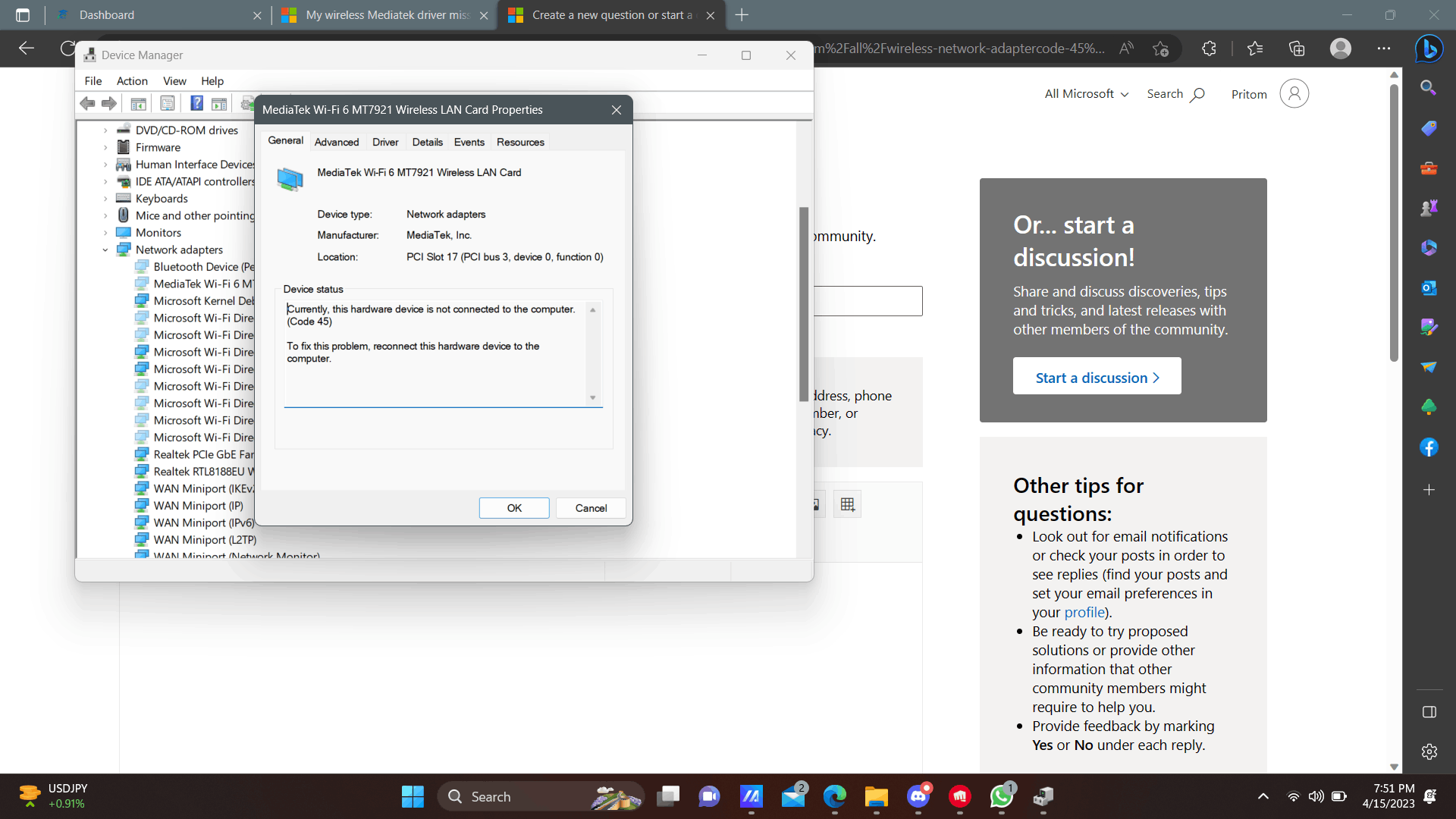The height and width of the screenshot is (819, 1456).
Task: Expand the Monitors tree node
Action: (x=105, y=233)
